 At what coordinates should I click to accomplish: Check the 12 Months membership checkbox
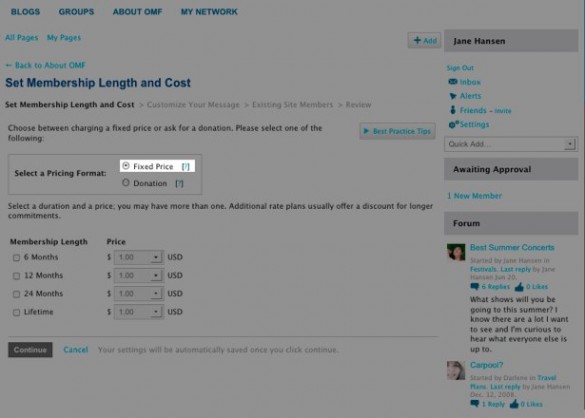tap(16, 276)
